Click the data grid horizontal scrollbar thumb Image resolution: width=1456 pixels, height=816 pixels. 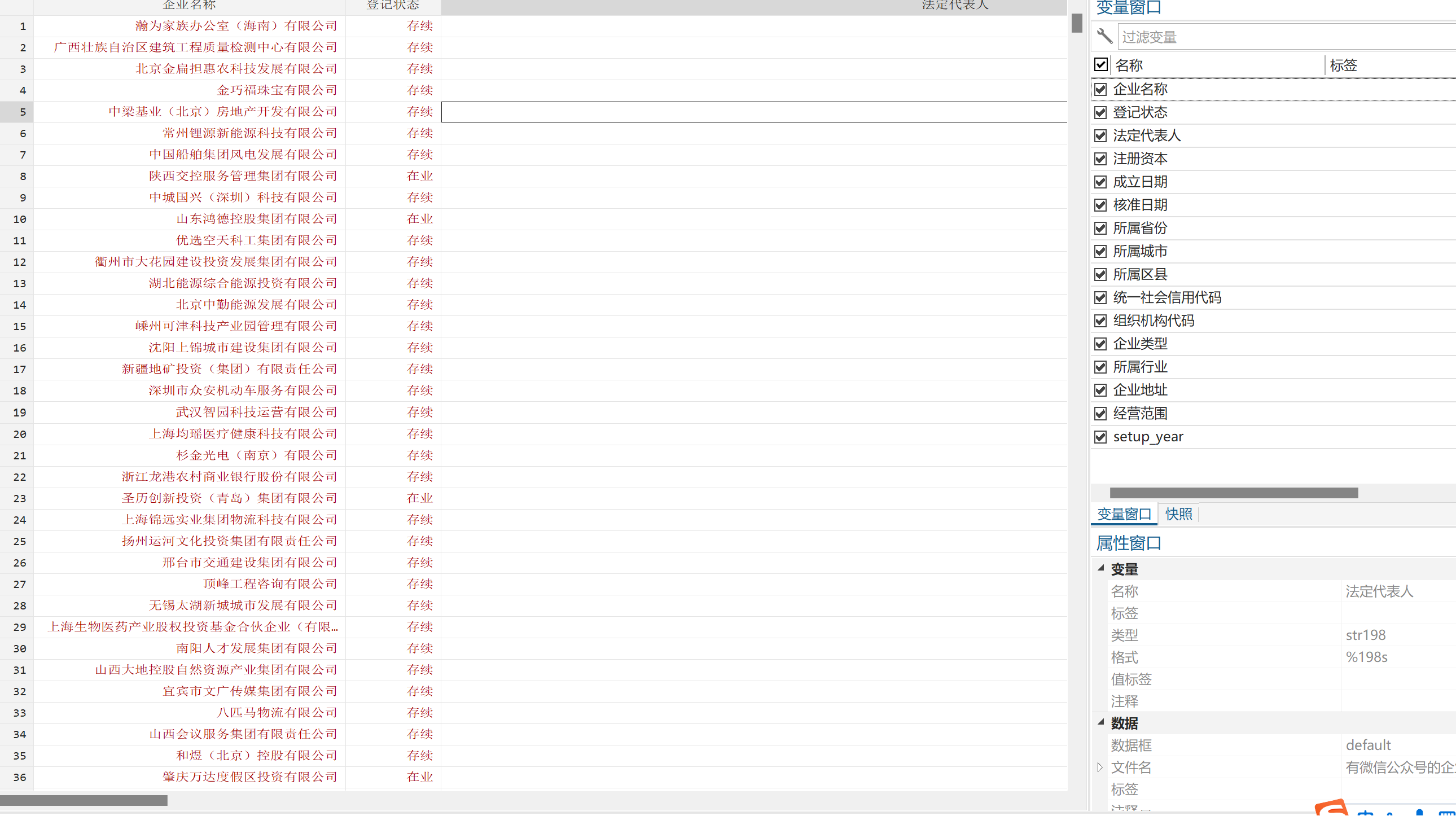(x=84, y=801)
